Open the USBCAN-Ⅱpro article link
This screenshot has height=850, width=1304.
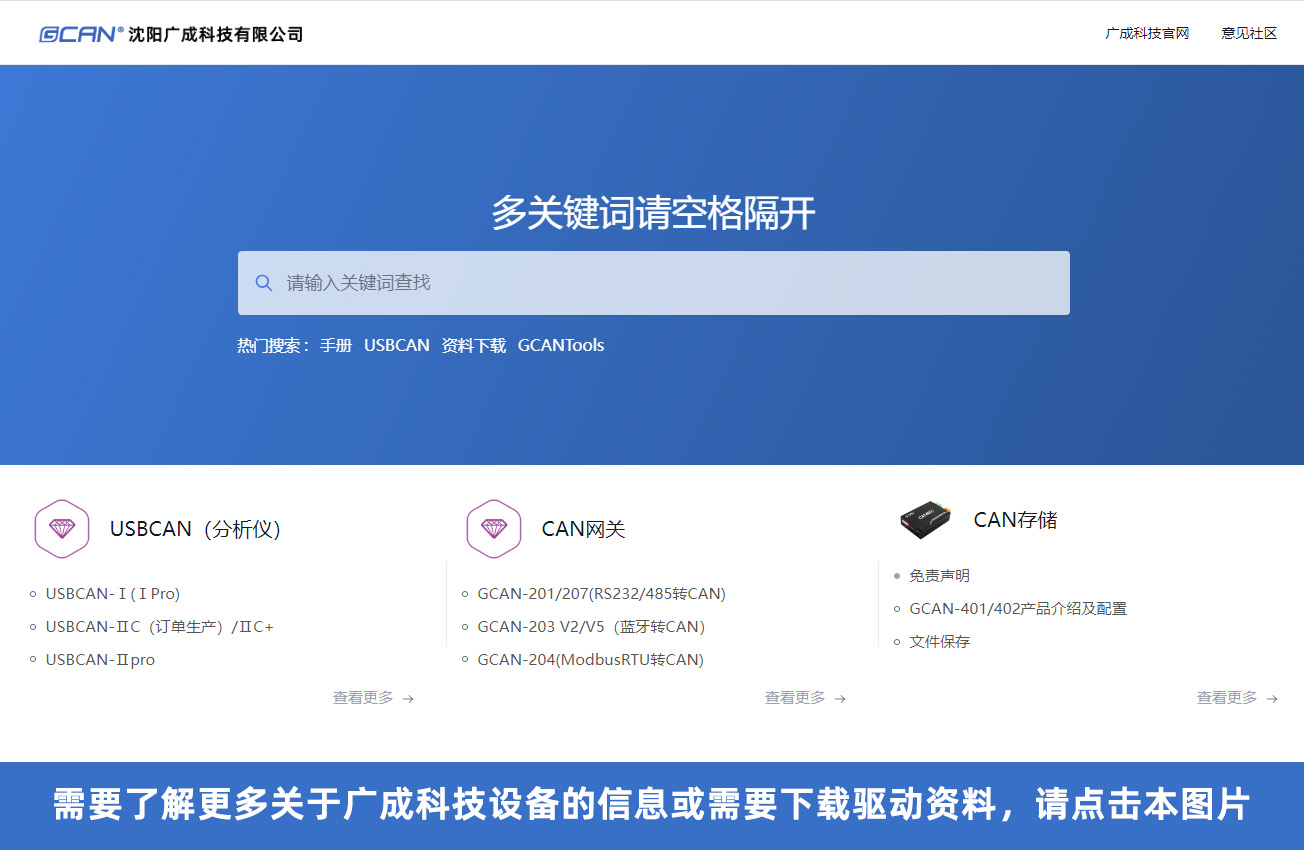point(100,660)
